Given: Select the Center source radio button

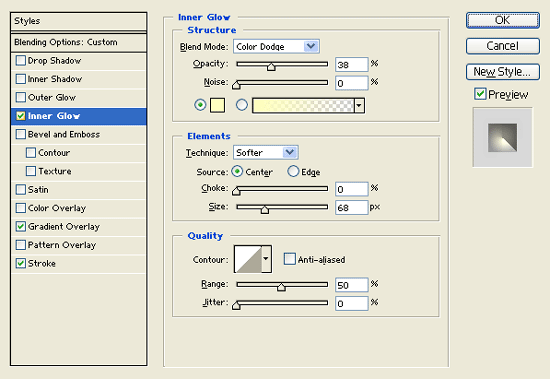Looking at the screenshot, I should pos(237,171).
